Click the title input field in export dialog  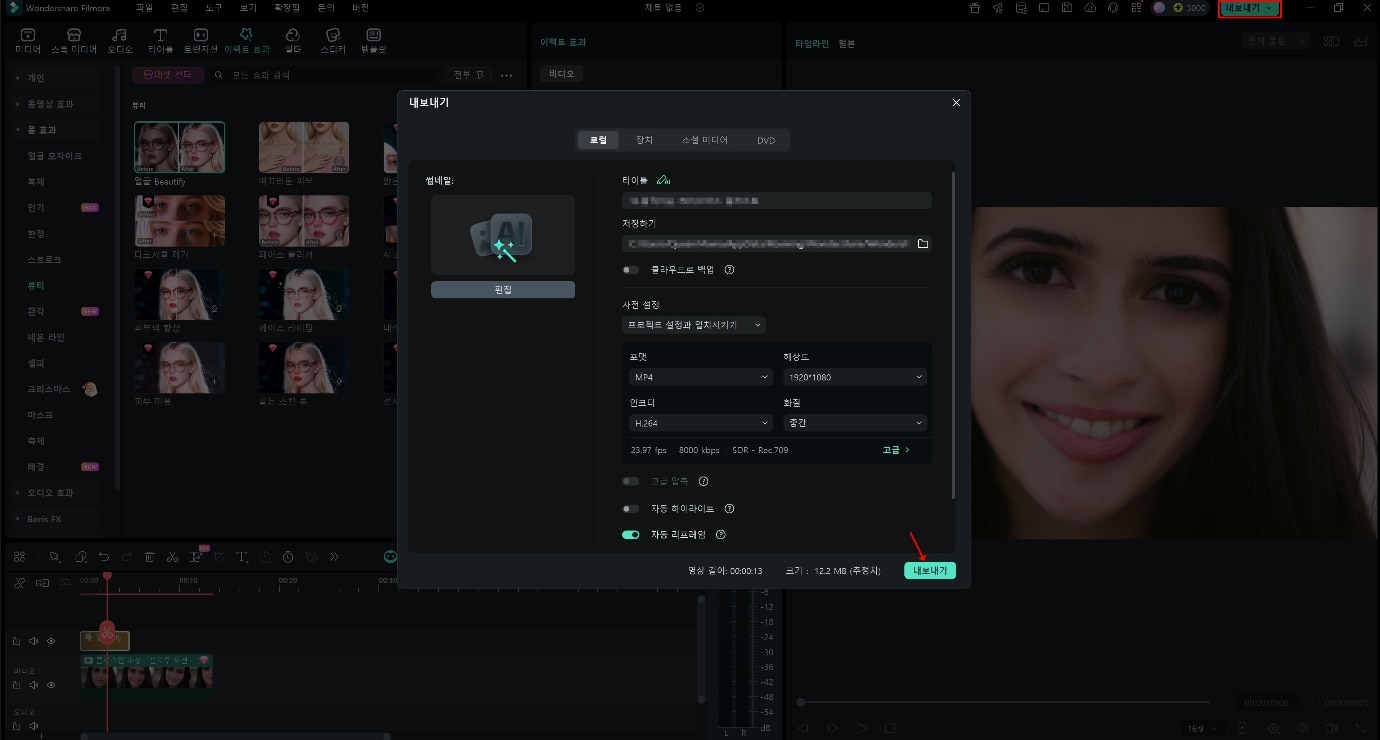coord(775,201)
